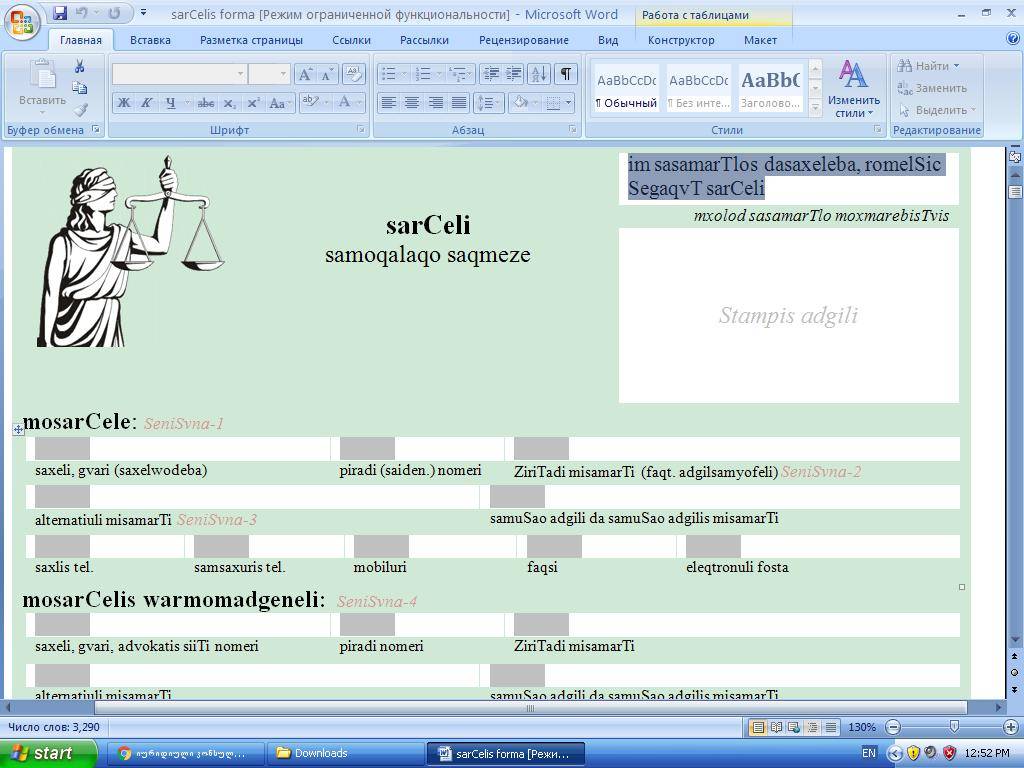Screen dimensions: 1024x768
Task: Apply italic with the К button
Action: click(x=147, y=103)
